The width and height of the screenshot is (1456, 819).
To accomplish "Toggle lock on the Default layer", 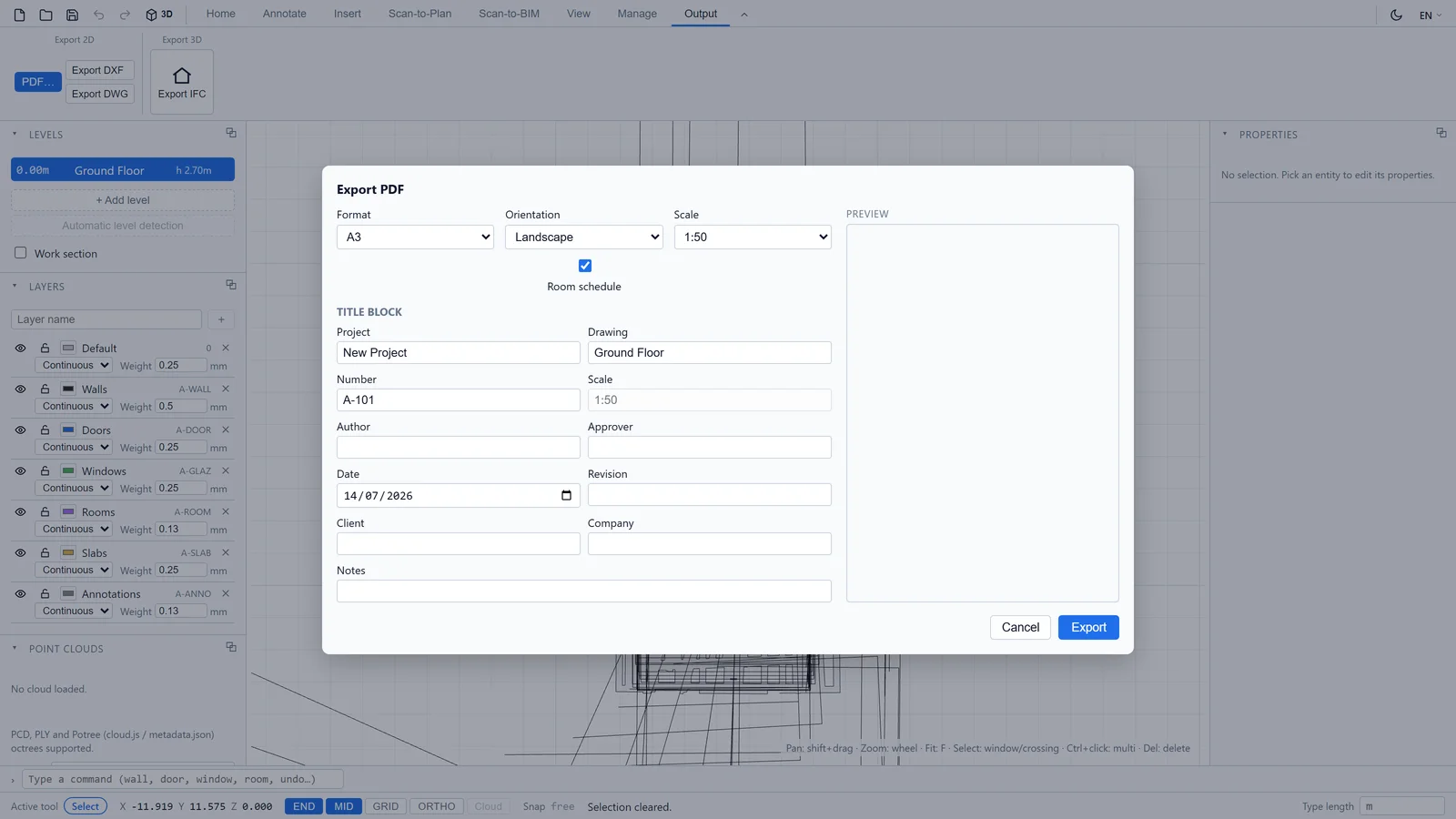I will tap(45, 348).
